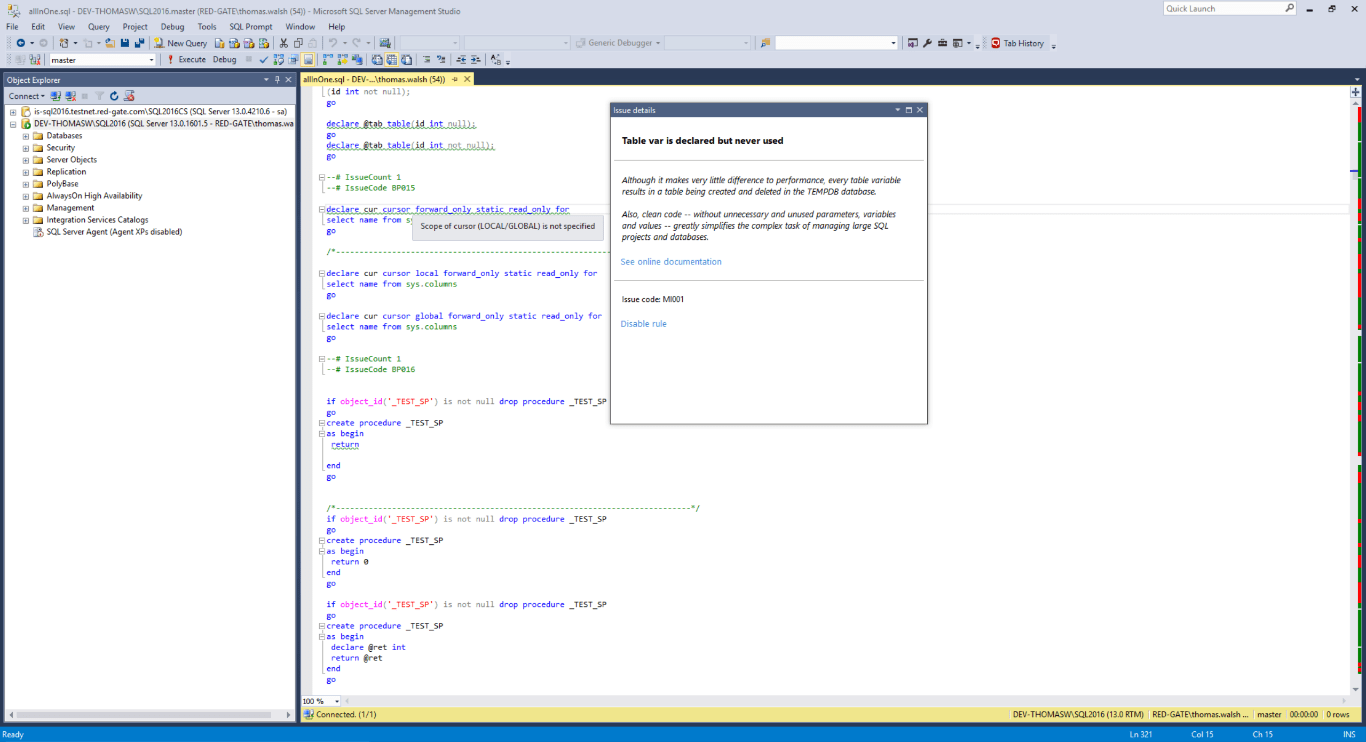Click the Results to Grid icon

pos(391,59)
